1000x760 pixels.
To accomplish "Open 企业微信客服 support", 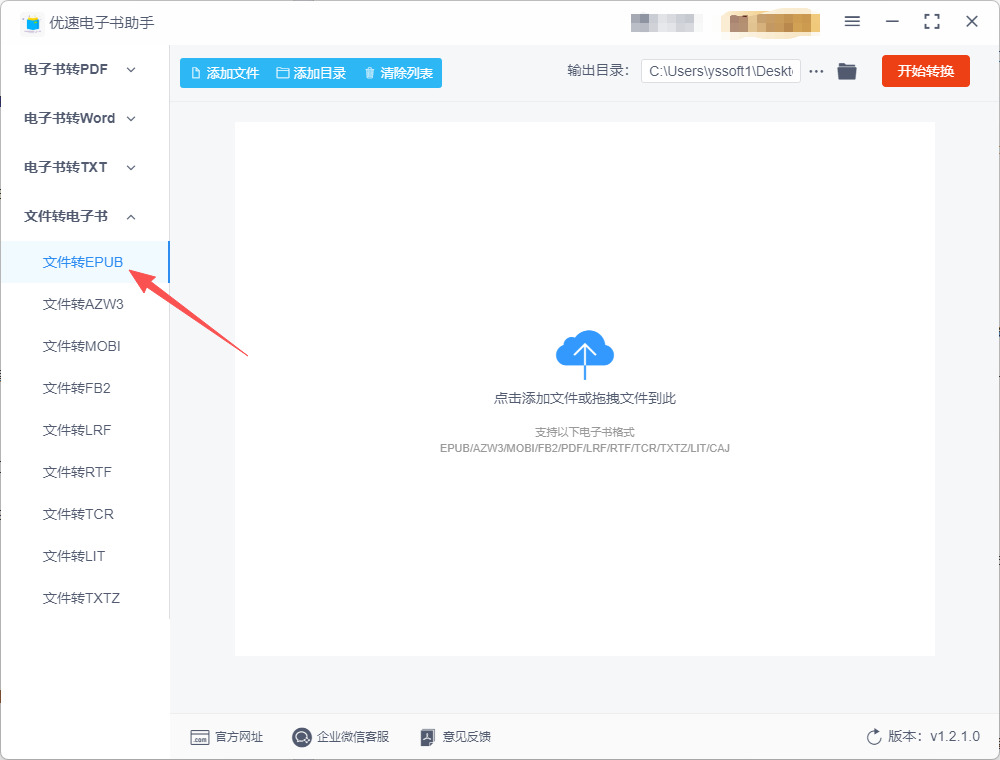I will click(341, 737).
